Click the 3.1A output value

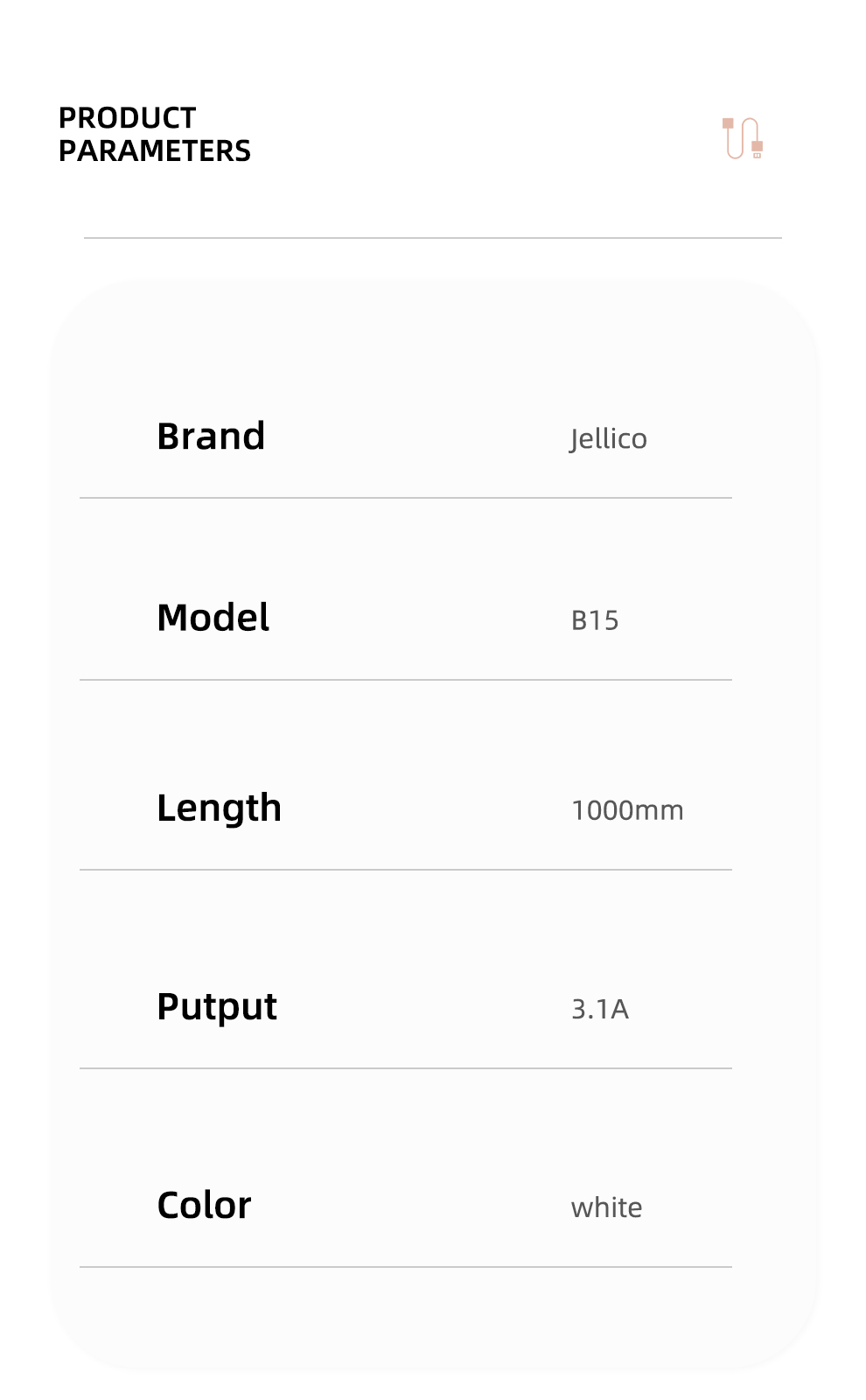pyautogui.click(x=600, y=1009)
